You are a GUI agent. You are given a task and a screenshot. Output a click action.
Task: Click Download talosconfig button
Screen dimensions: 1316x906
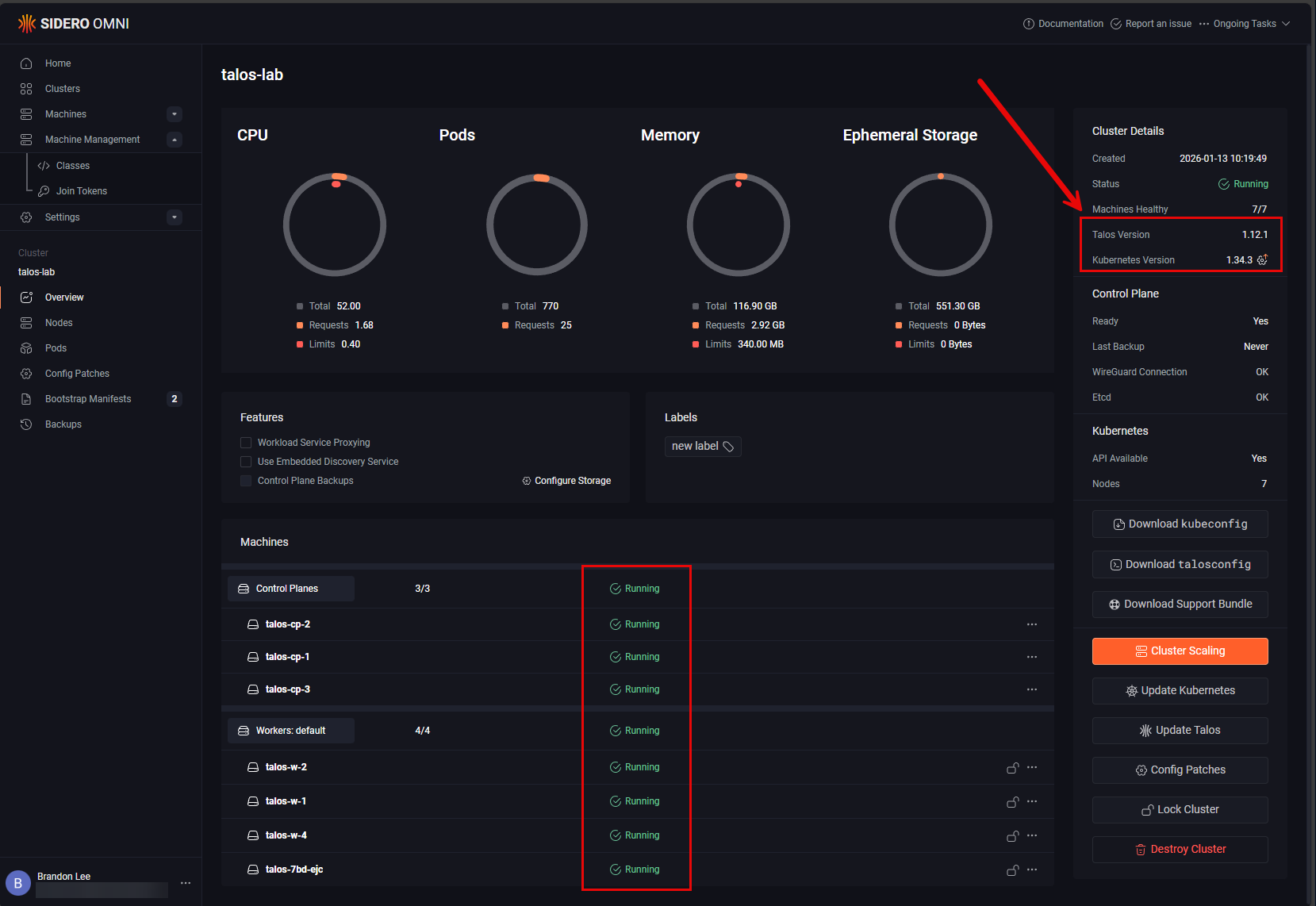1180,565
